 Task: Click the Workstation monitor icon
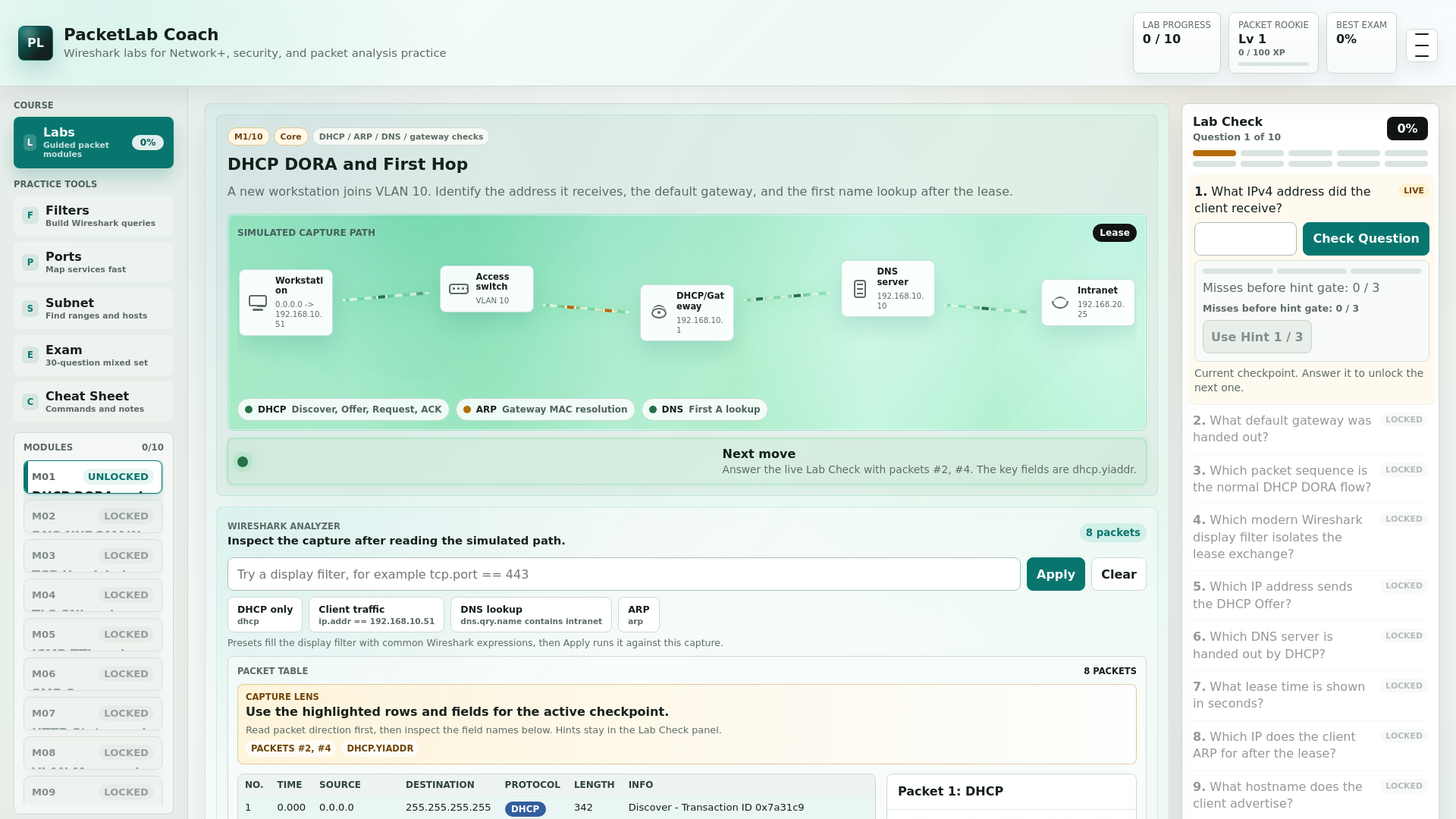258,303
